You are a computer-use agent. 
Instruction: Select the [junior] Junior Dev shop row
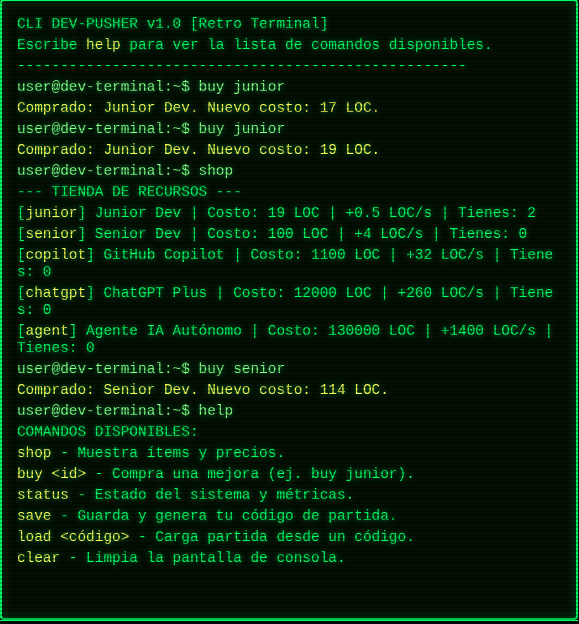click(x=277, y=213)
